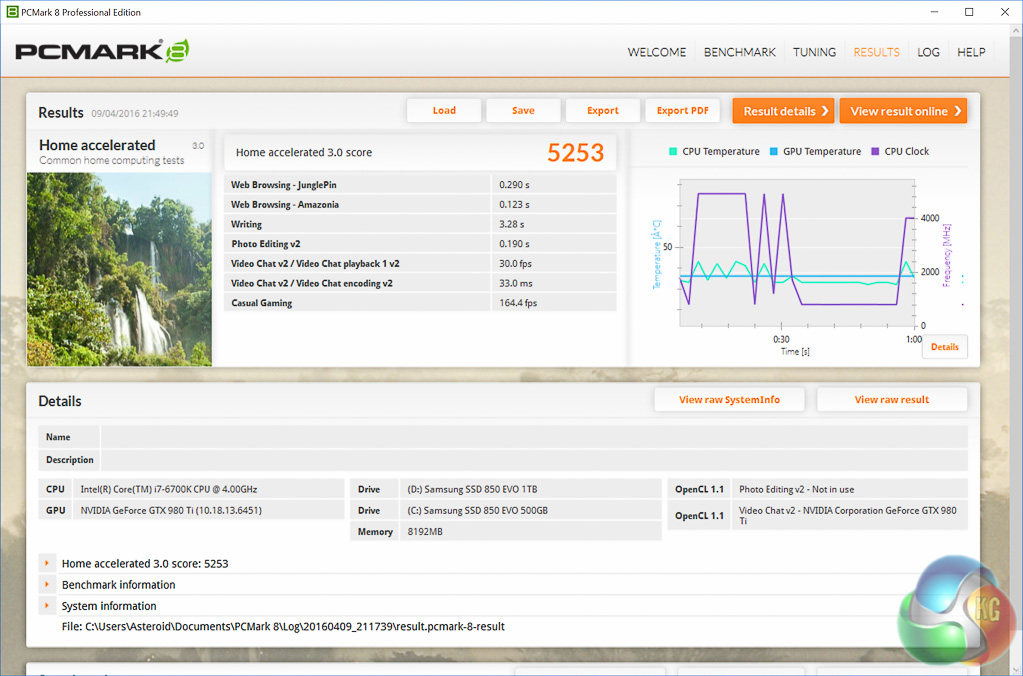Switch to the Benchmark tab

739,52
